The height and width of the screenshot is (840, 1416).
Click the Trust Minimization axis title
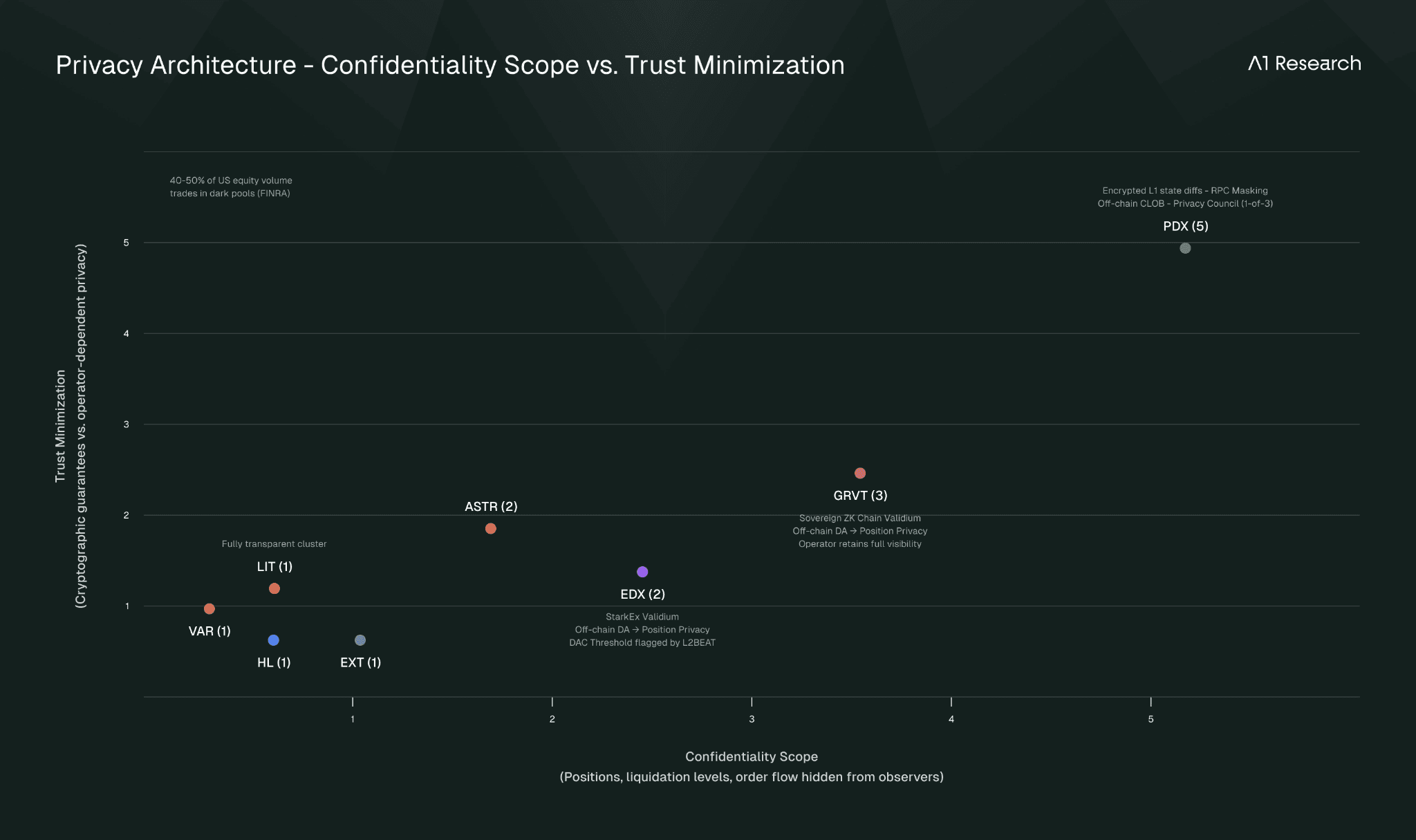[61, 426]
